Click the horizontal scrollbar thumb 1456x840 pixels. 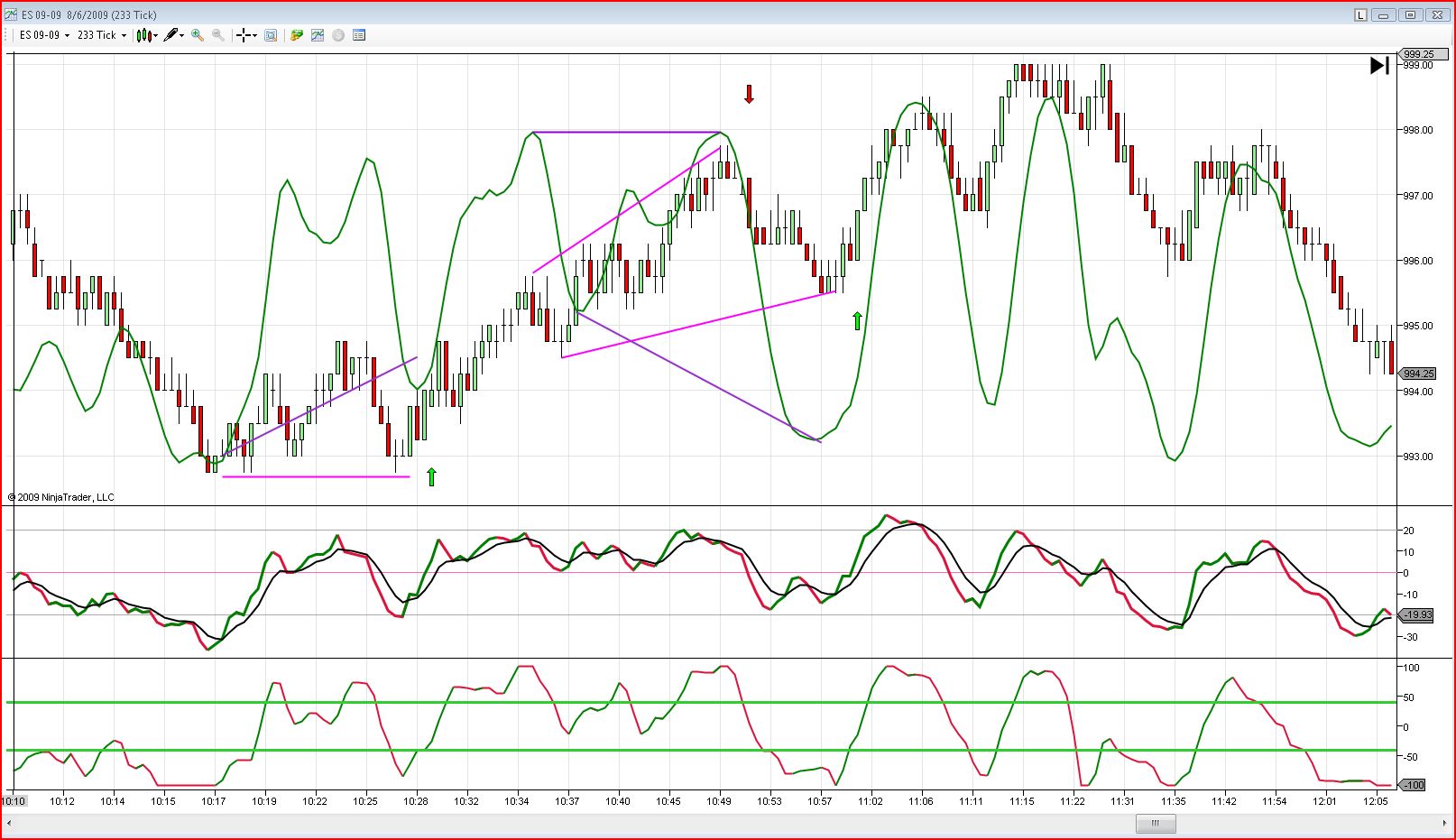coord(1156,824)
